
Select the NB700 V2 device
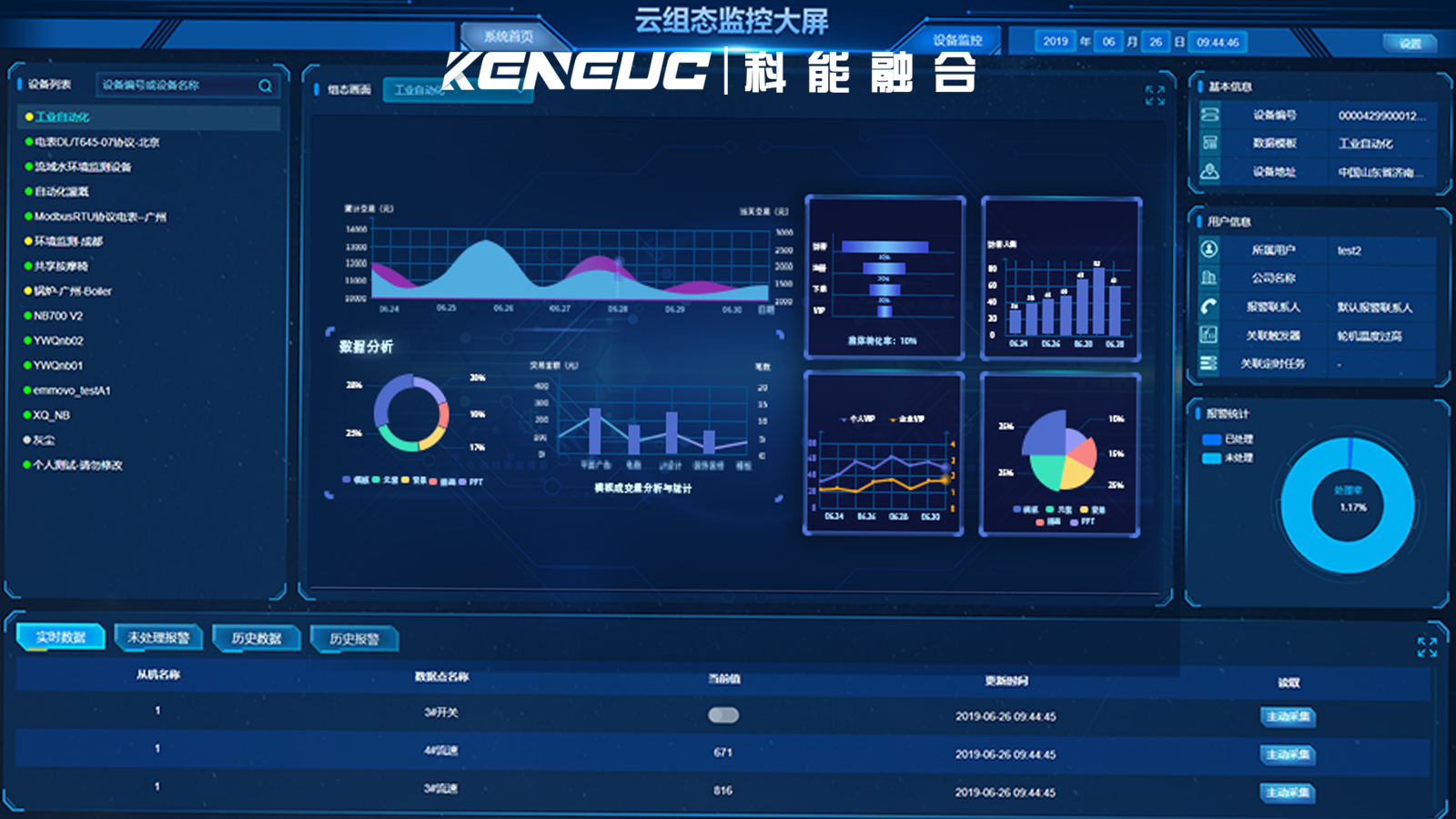[58, 316]
